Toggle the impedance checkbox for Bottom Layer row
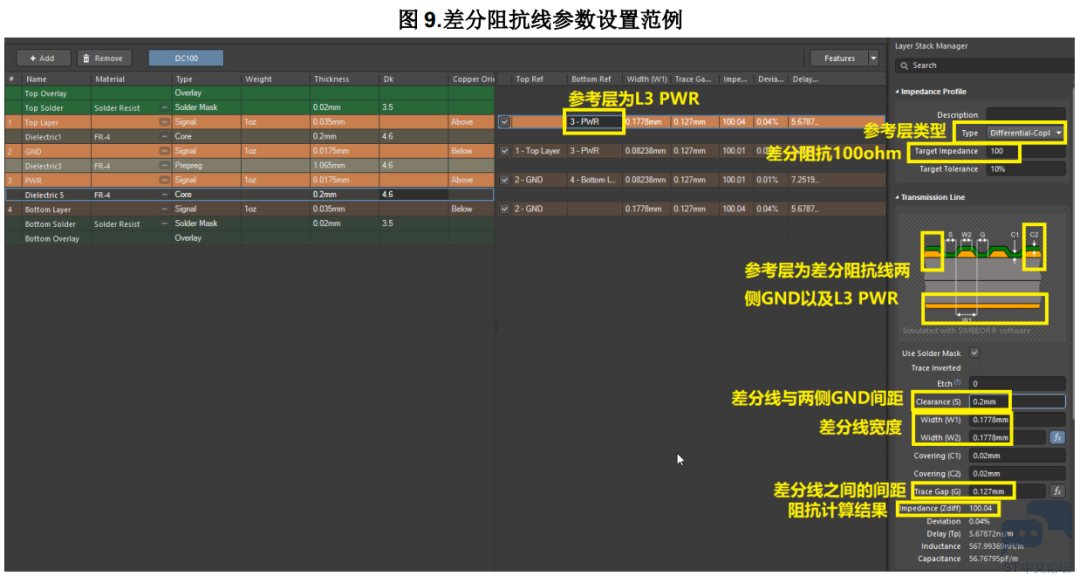The height and width of the screenshot is (583, 1080). click(x=505, y=209)
